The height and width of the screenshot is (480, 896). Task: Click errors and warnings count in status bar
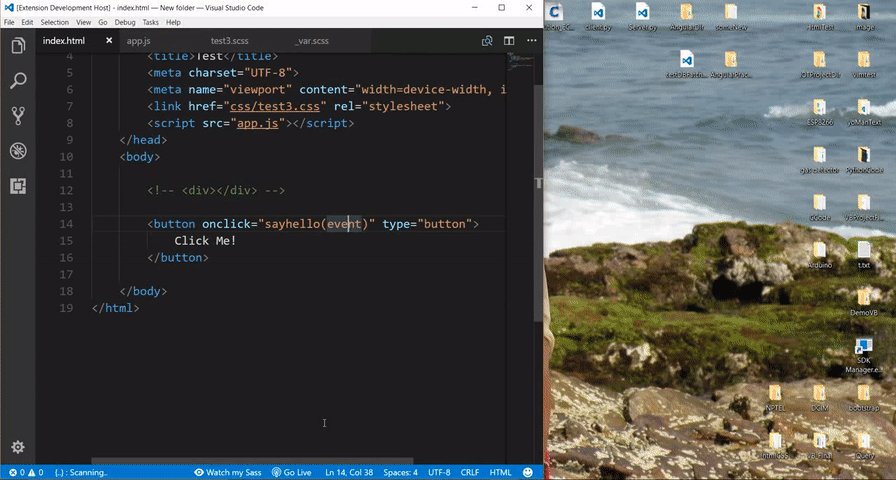click(25, 472)
